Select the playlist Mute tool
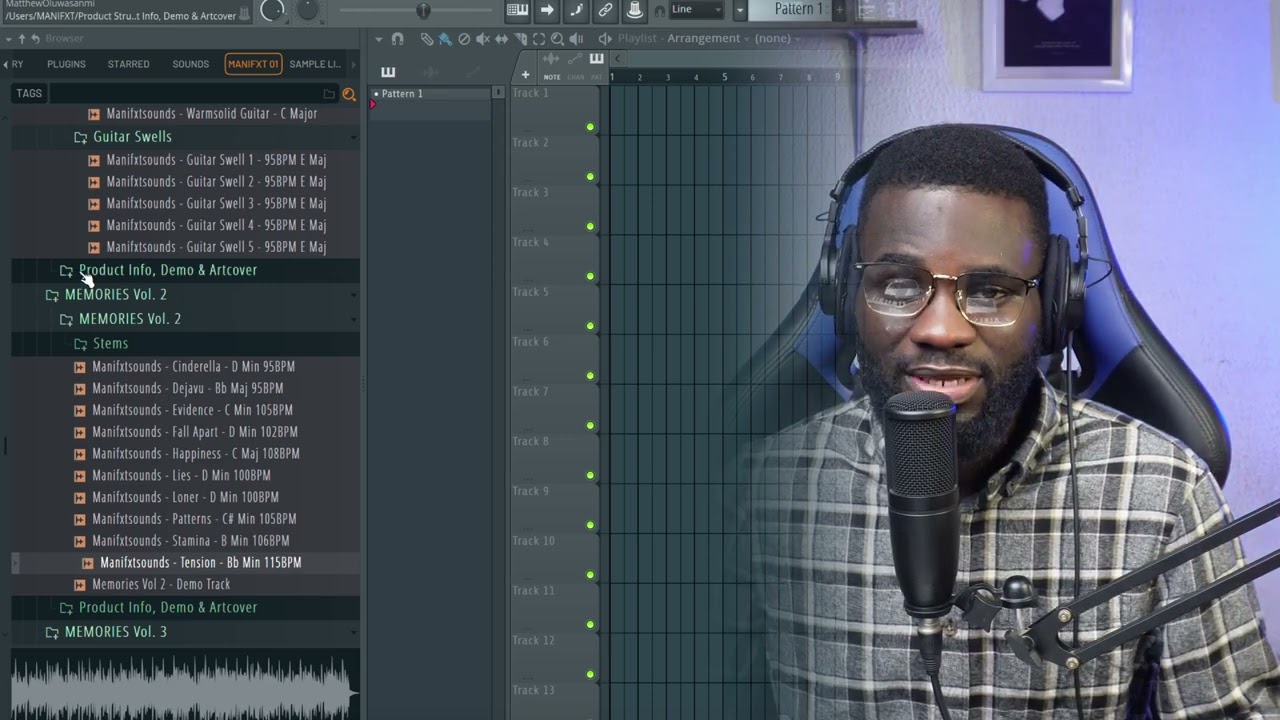The width and height of the screenshot is (1280, 720). coord(483,39)
